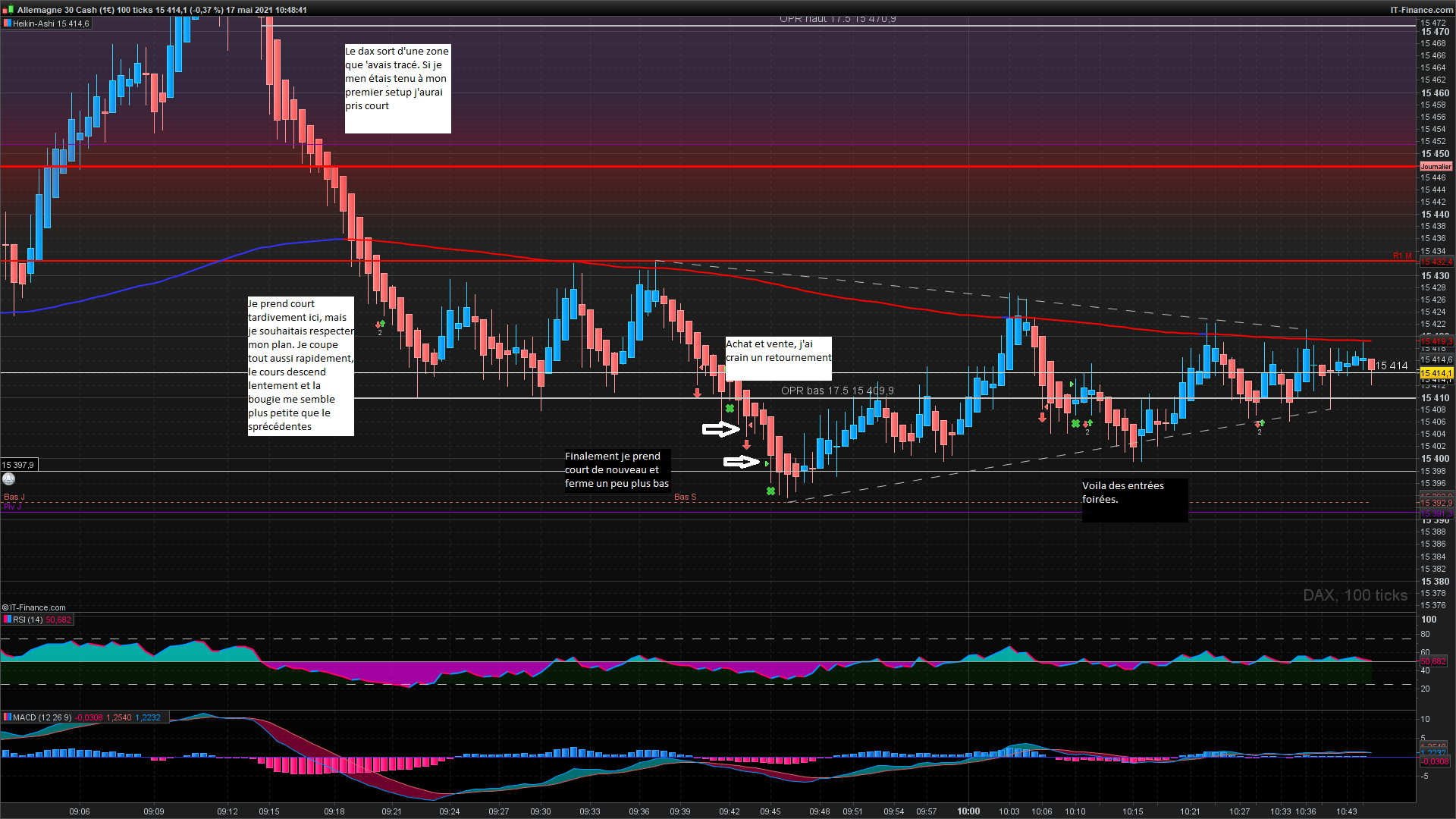This screenshot has width=1456, height=819.
Task: Click the Heikin-Ashi color icon
Action: [x=7, y=24]
